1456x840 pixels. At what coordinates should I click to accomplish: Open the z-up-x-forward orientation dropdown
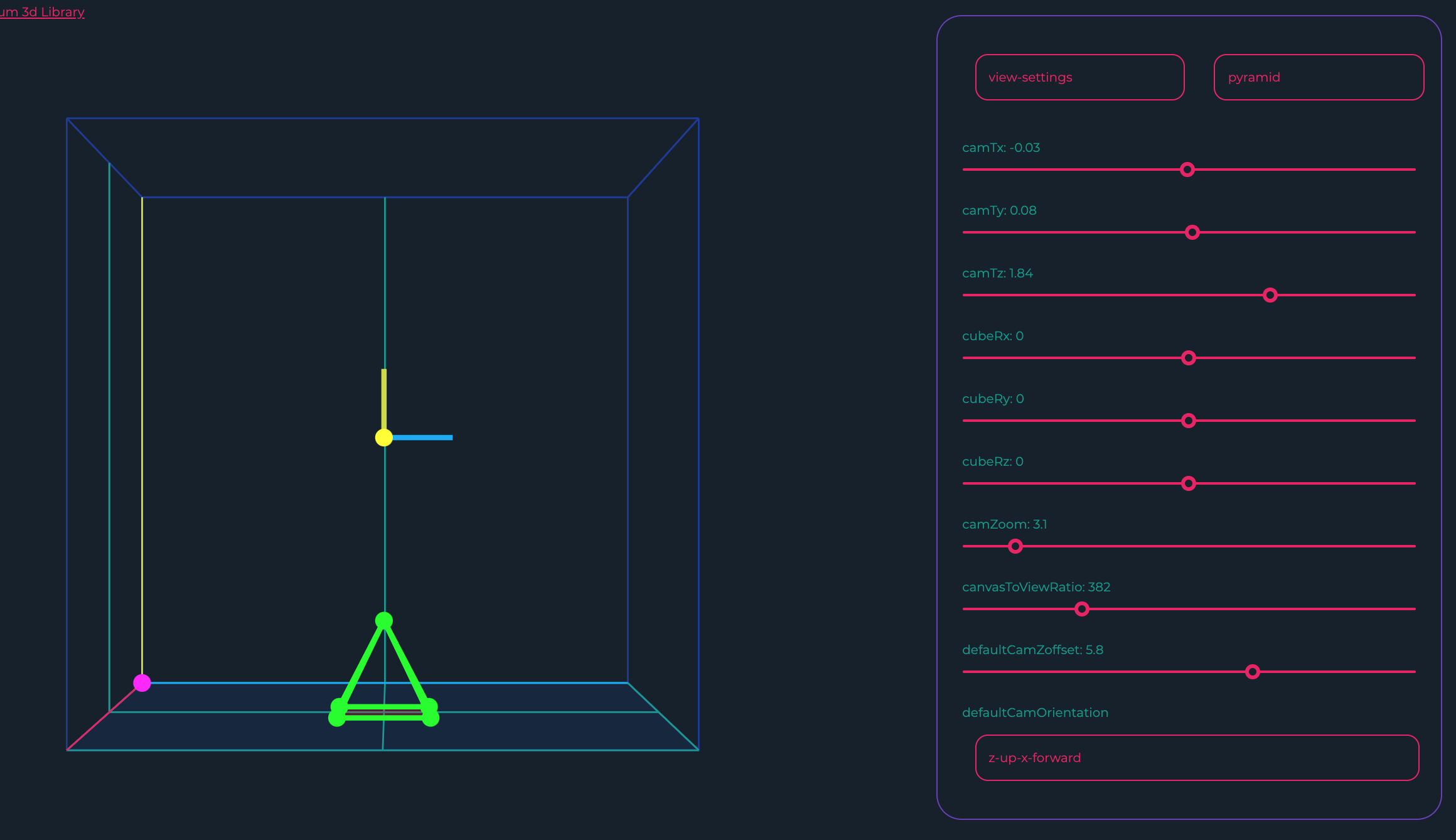coord(1197,758)
